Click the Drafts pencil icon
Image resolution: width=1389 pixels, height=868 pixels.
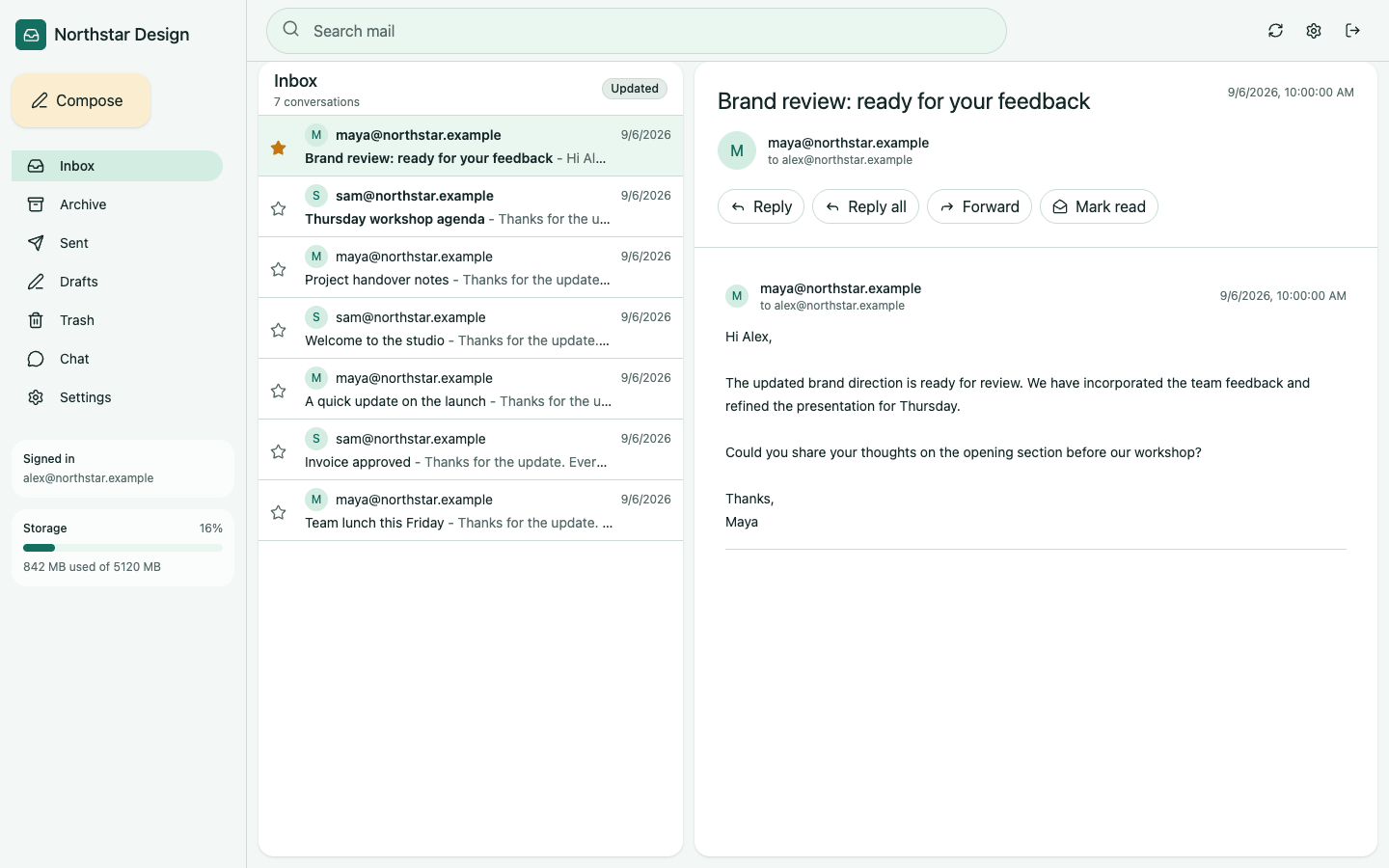click(x=36, y=282)
